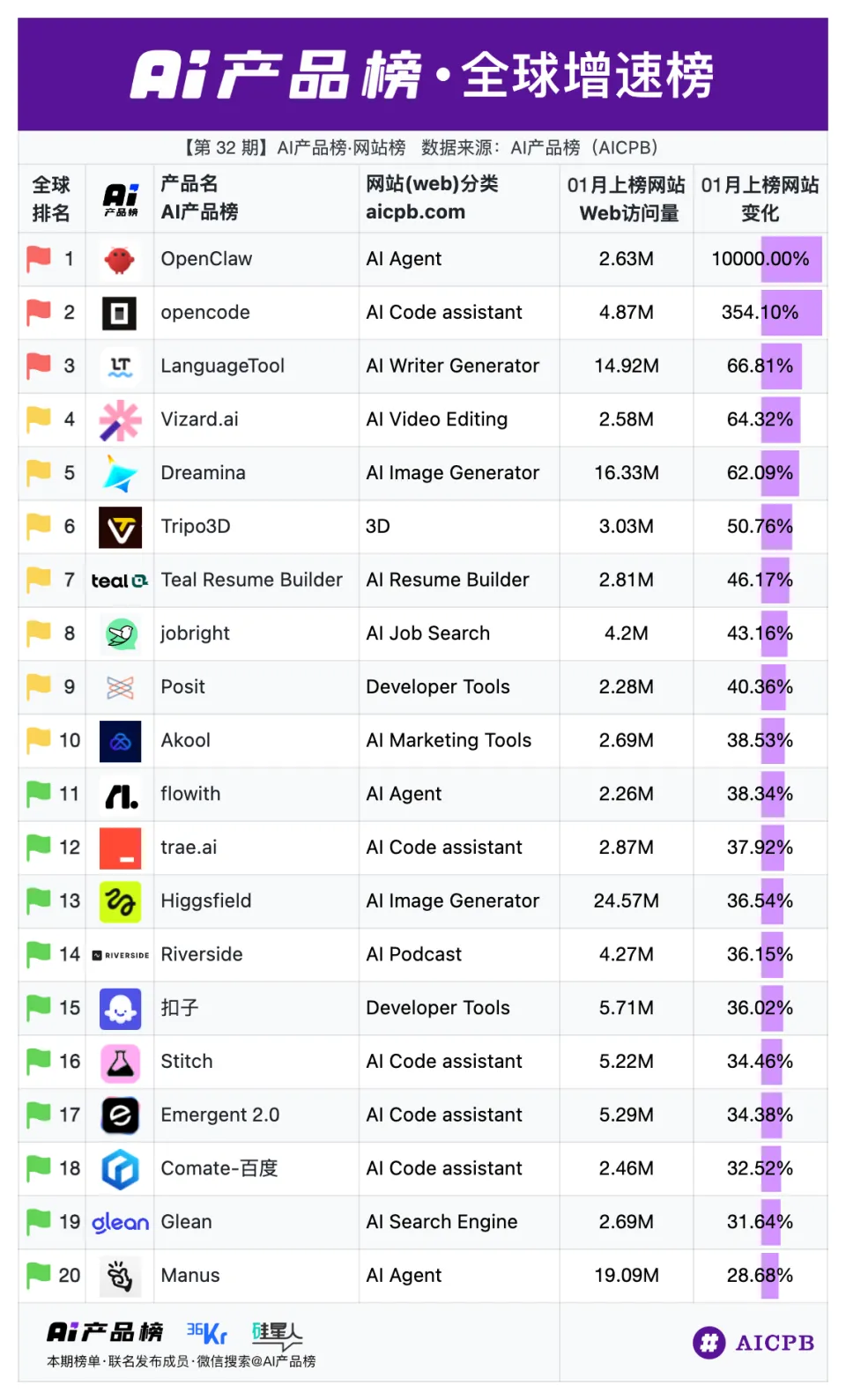
Task: Click the 10000.00% purple growth bar
Action: (791, 259)
